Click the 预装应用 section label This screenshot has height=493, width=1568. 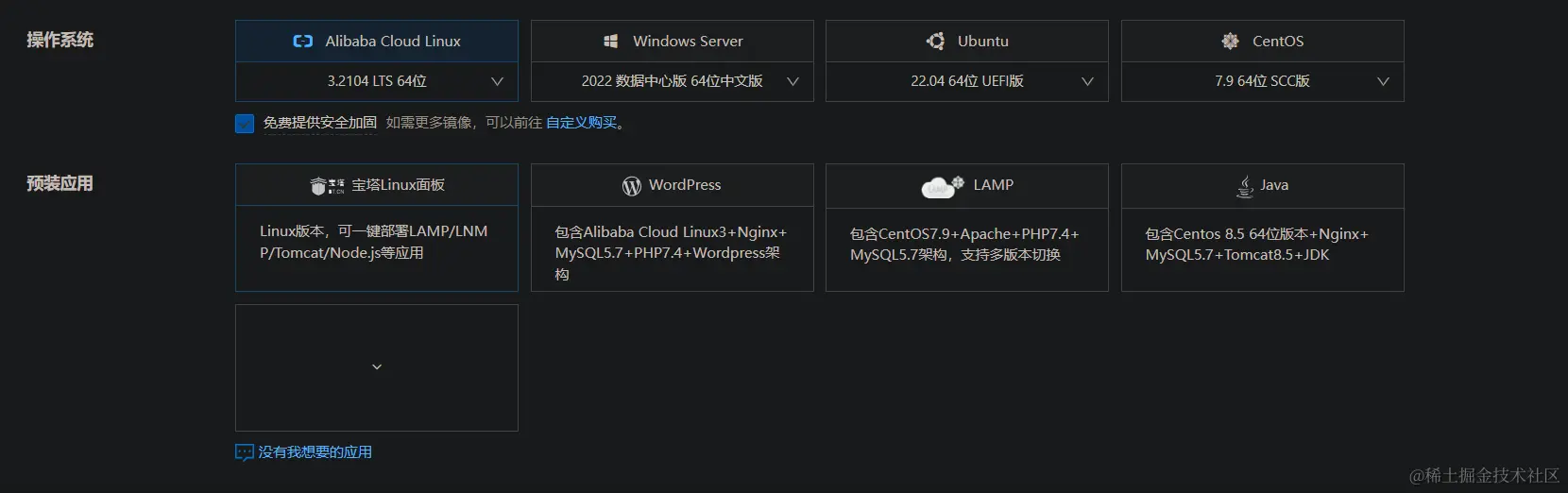[x=60, y=183]
